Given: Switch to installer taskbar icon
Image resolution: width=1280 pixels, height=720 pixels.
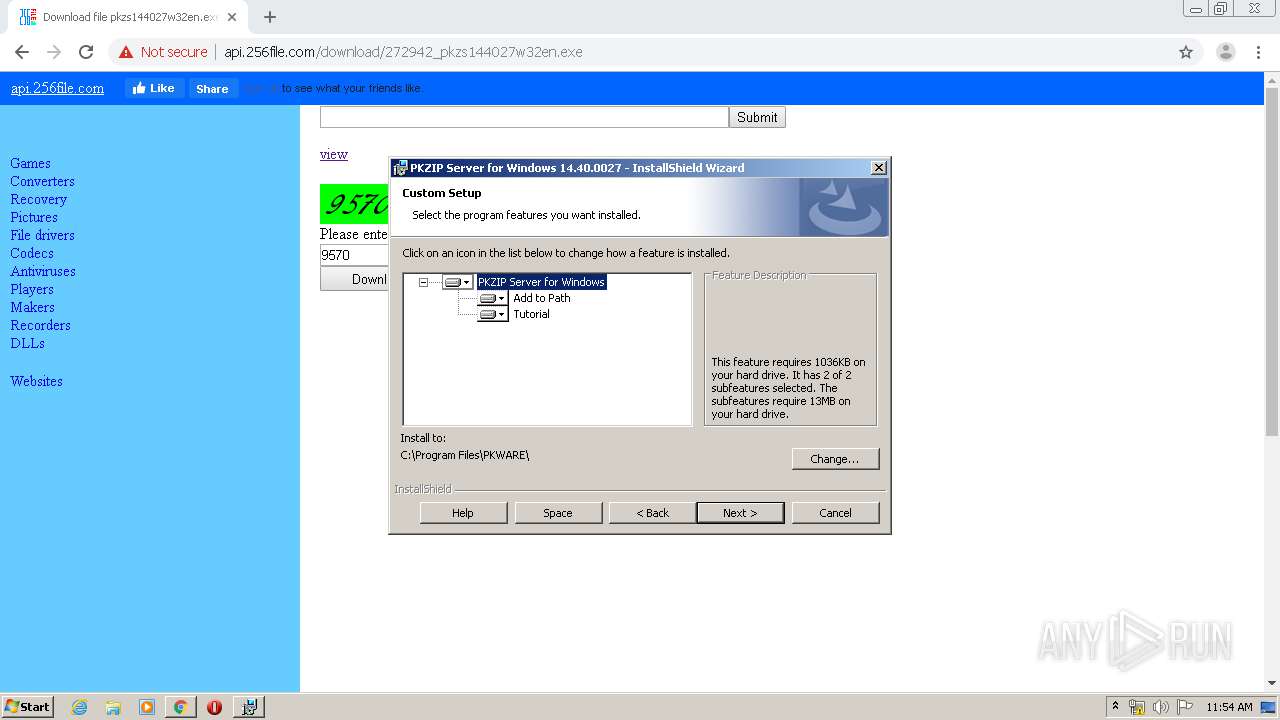Looking at the screenshot, I should [249, 707].
